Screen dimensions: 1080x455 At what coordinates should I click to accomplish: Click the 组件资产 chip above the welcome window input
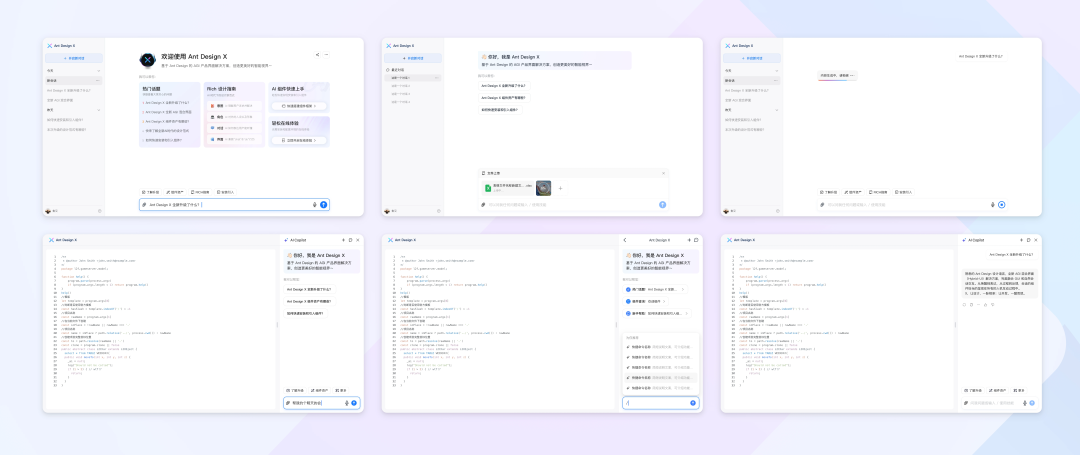175,192
